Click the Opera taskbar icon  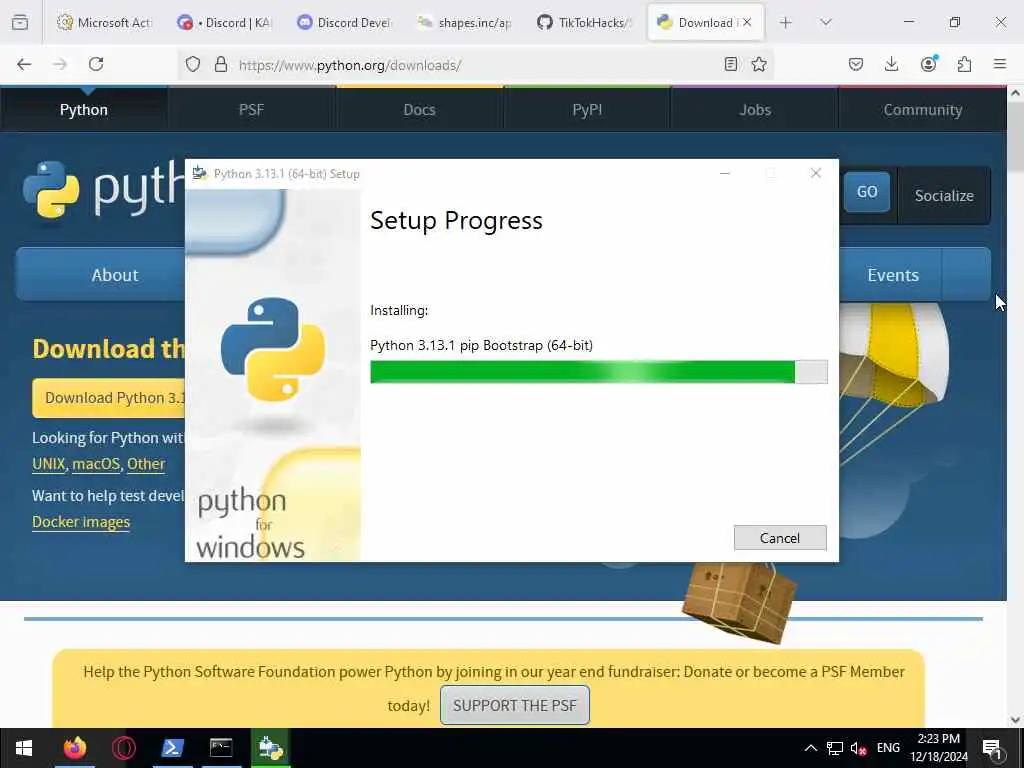(x=123, y=748)
